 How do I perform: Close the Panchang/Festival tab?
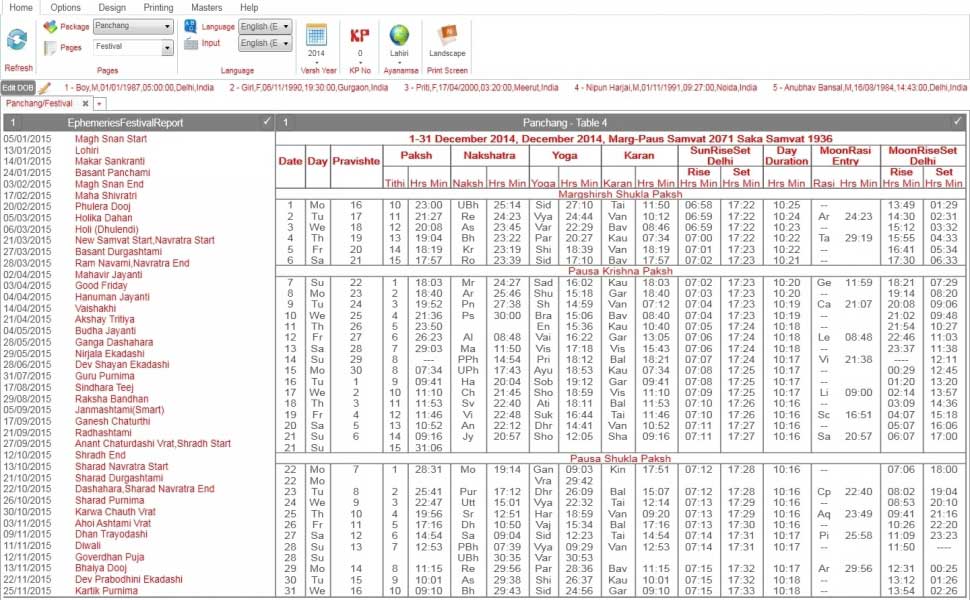(85, 104)
